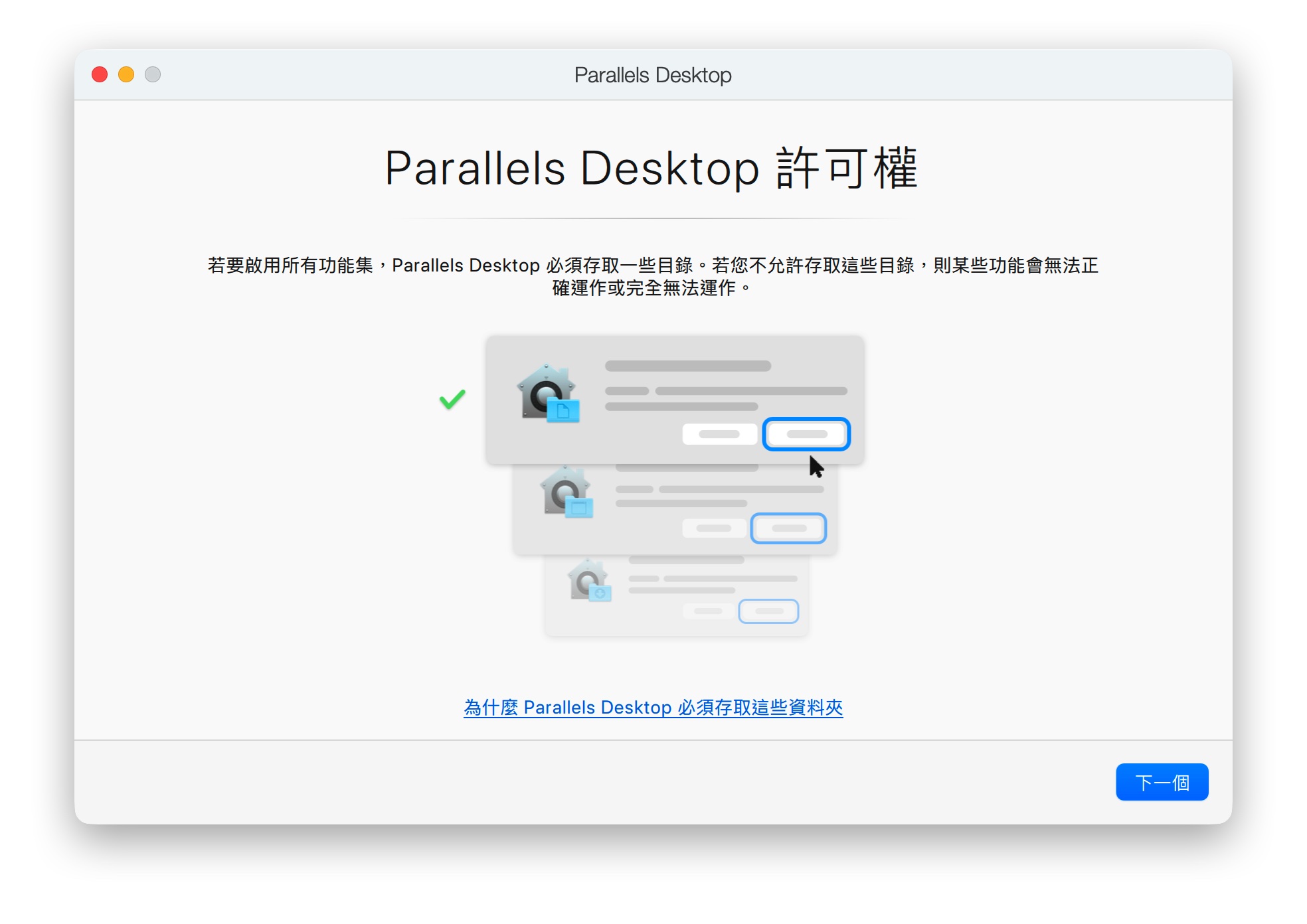Click the description paragraph about folder access
This screenshot has height=924, width=1307.
point(653,276)
